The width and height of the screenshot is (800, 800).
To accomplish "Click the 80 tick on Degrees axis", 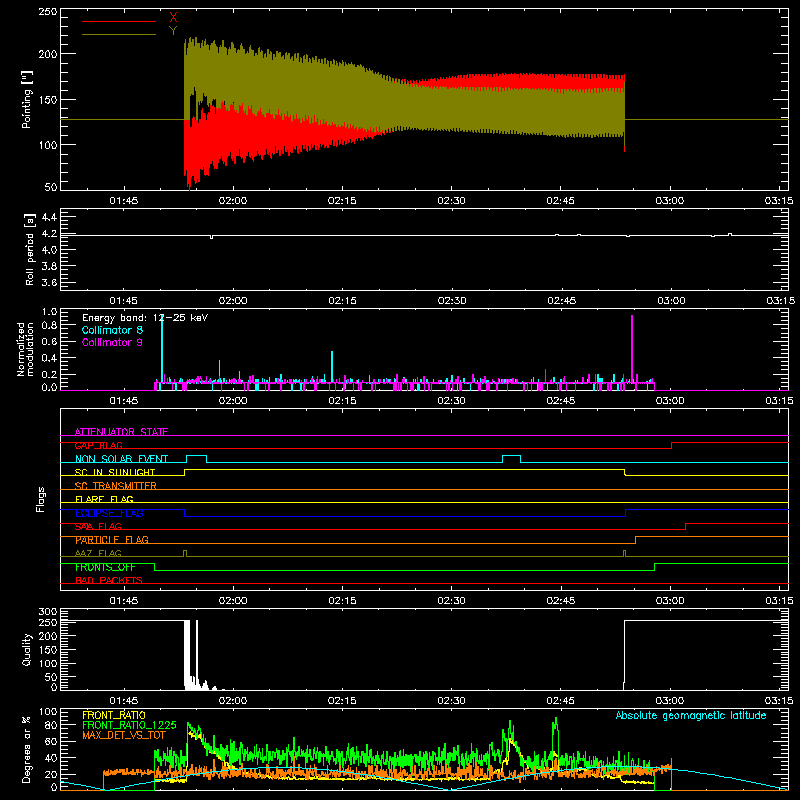I will click(52, 725).
